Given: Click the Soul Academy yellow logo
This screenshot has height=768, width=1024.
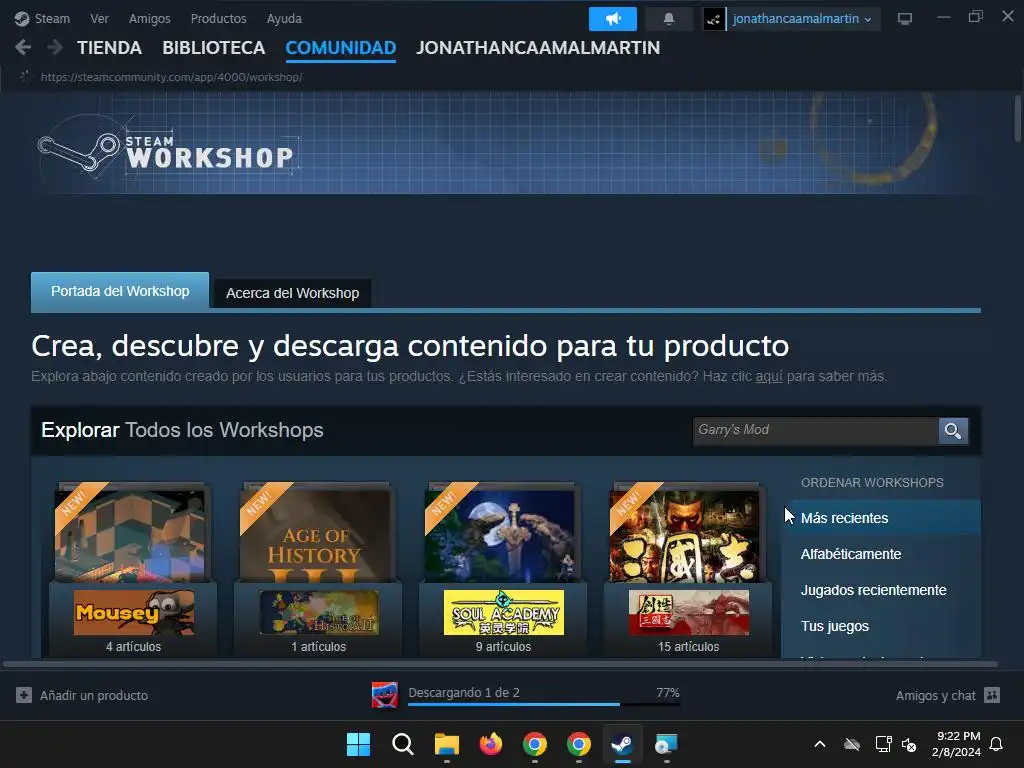Looking at the screenshot, I should pos(504,613).
